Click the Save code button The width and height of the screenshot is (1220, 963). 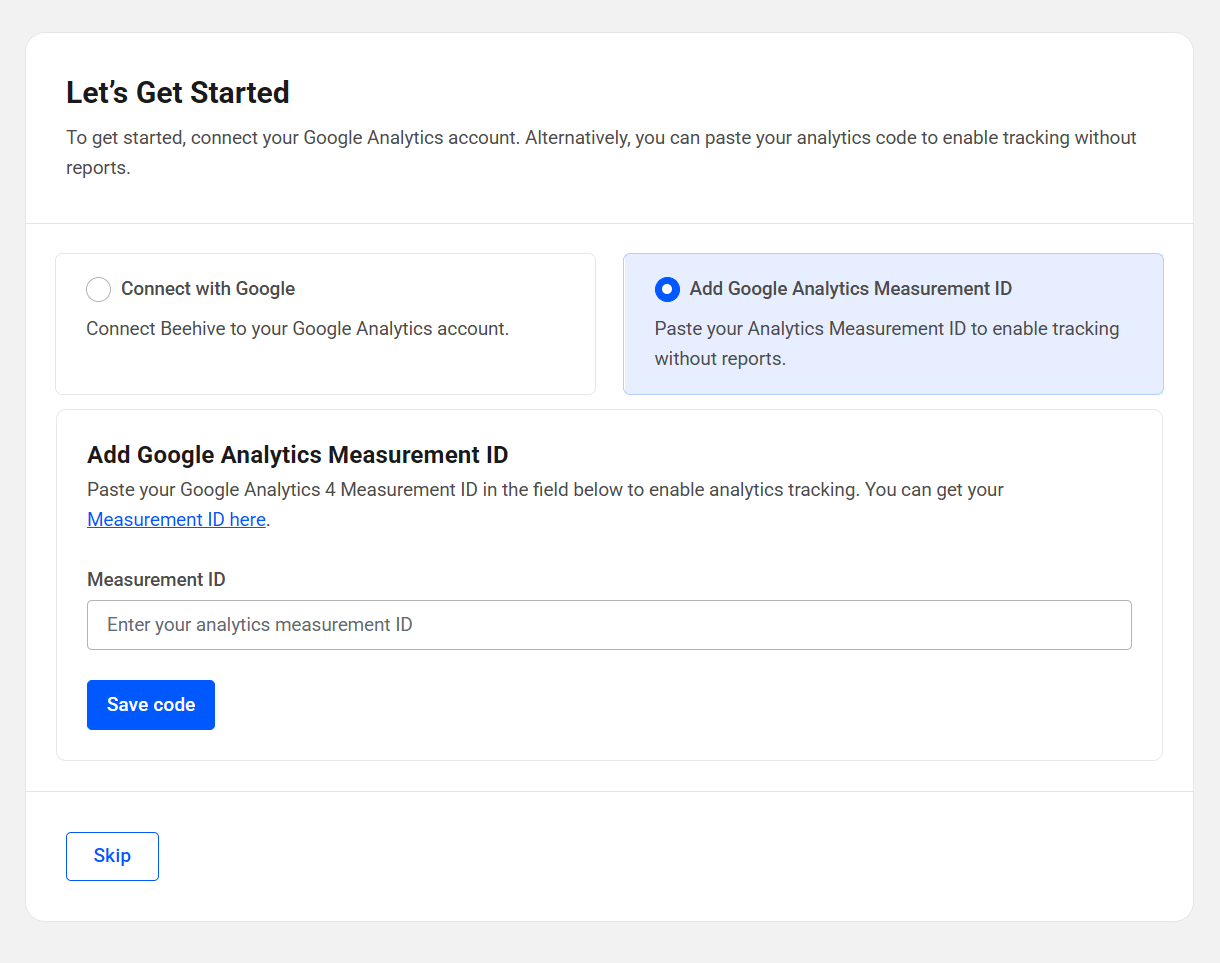pos(151,705)
